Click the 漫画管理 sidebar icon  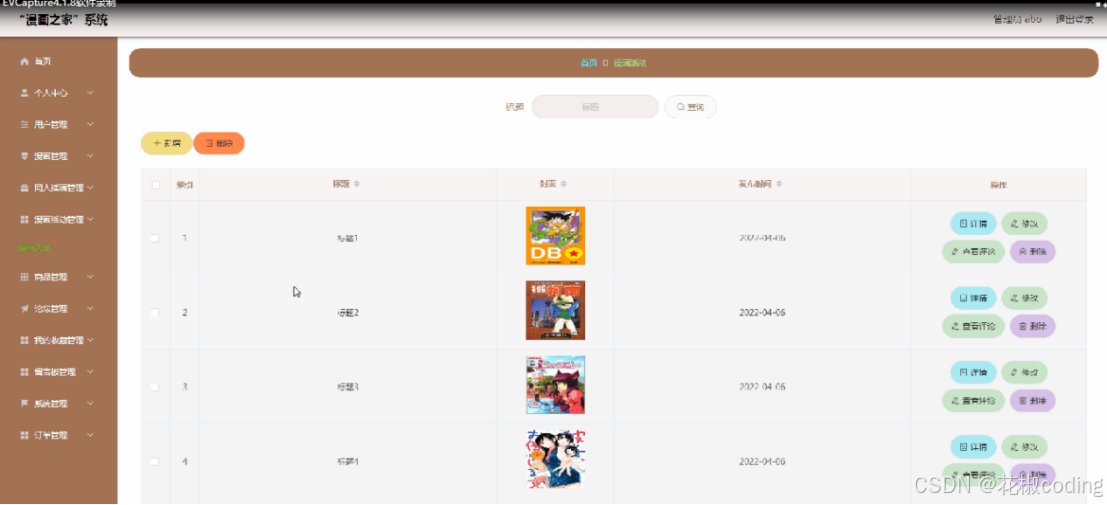[25, 156]
